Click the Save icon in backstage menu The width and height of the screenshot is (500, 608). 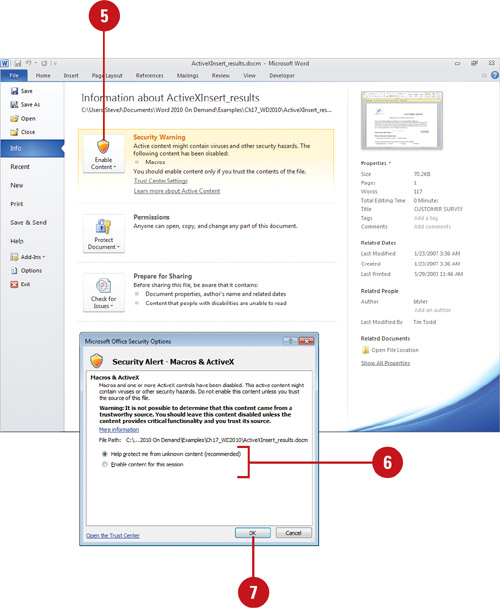coord(15,91)
